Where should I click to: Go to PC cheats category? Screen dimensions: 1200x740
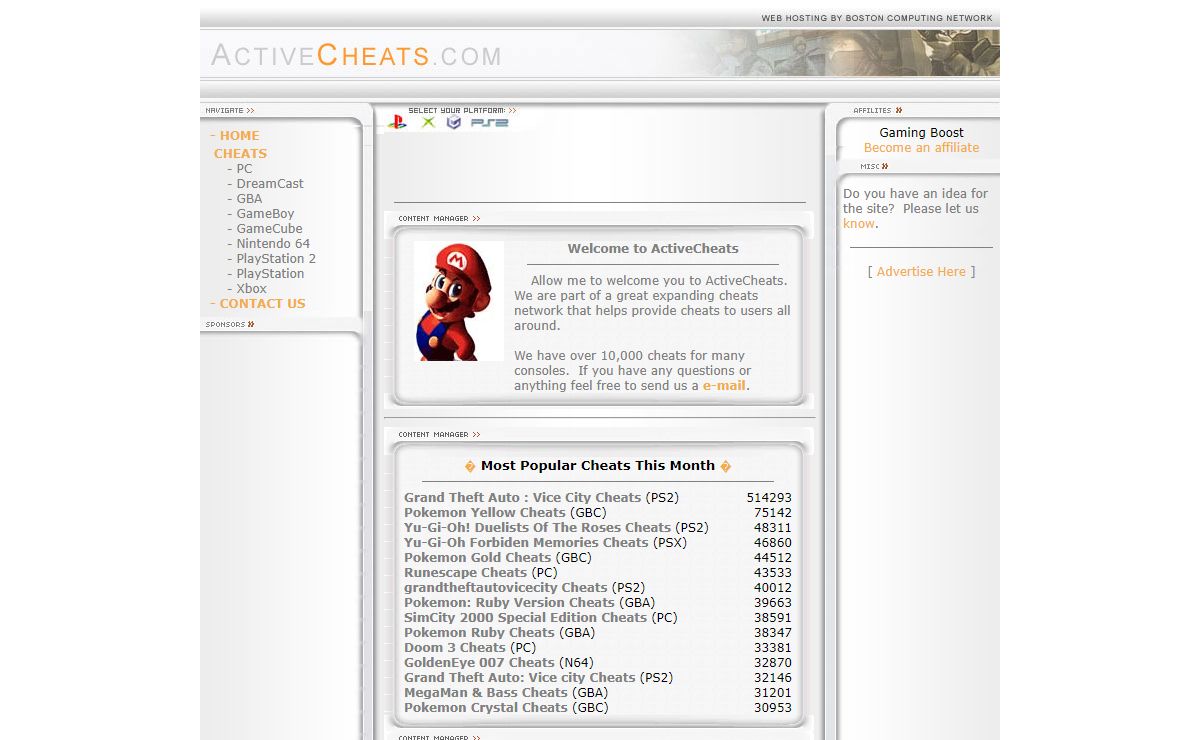245,168
